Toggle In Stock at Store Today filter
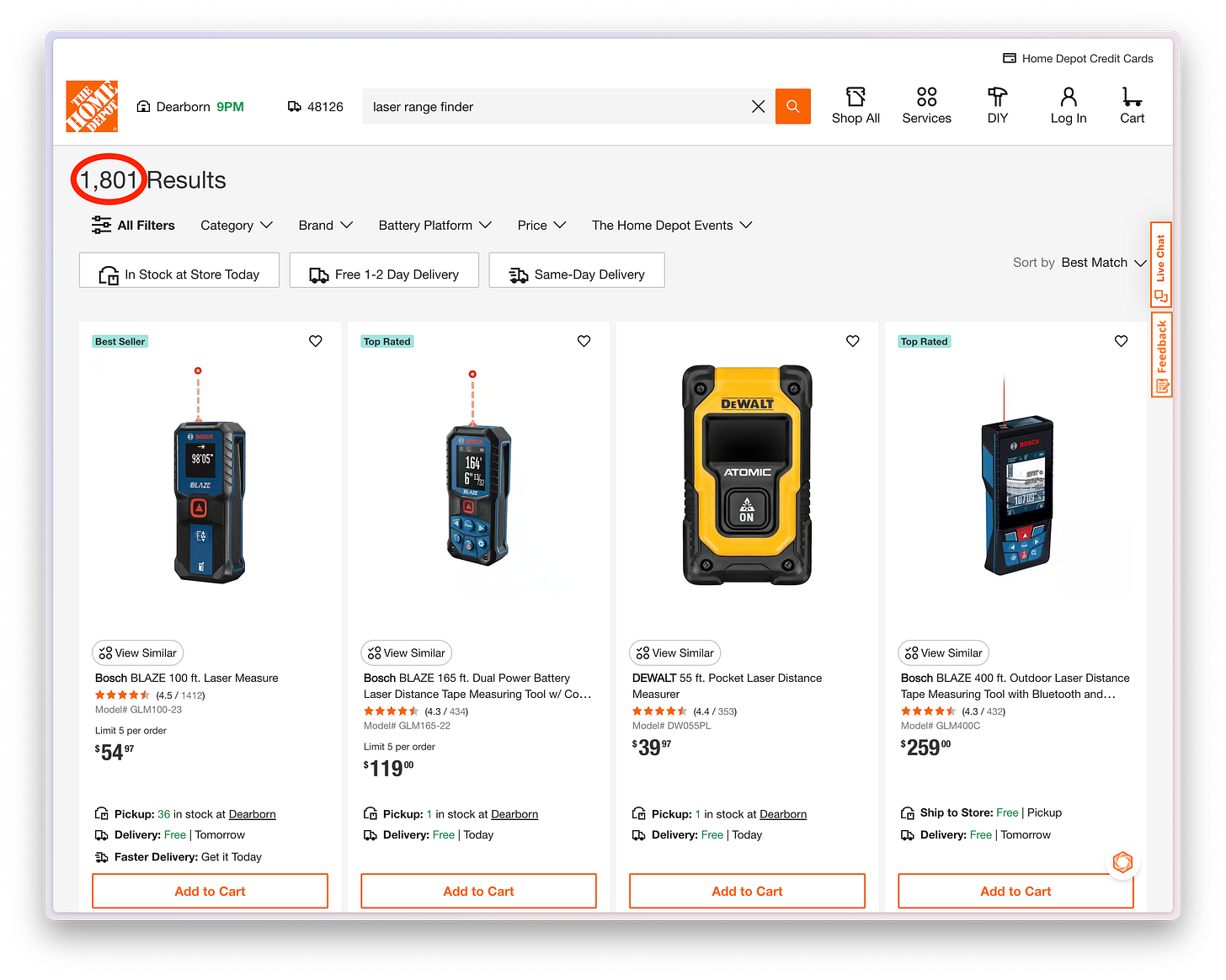This screenshot has width=1226, height=980. [179, 270]
